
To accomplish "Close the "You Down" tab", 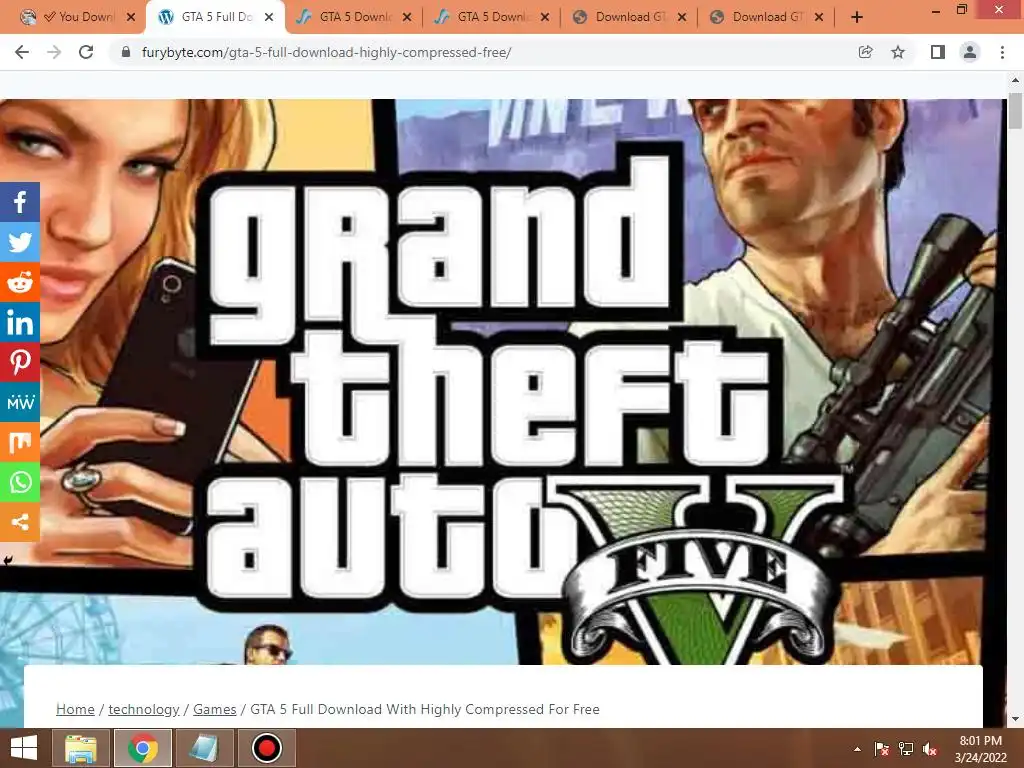I will 131,18.
